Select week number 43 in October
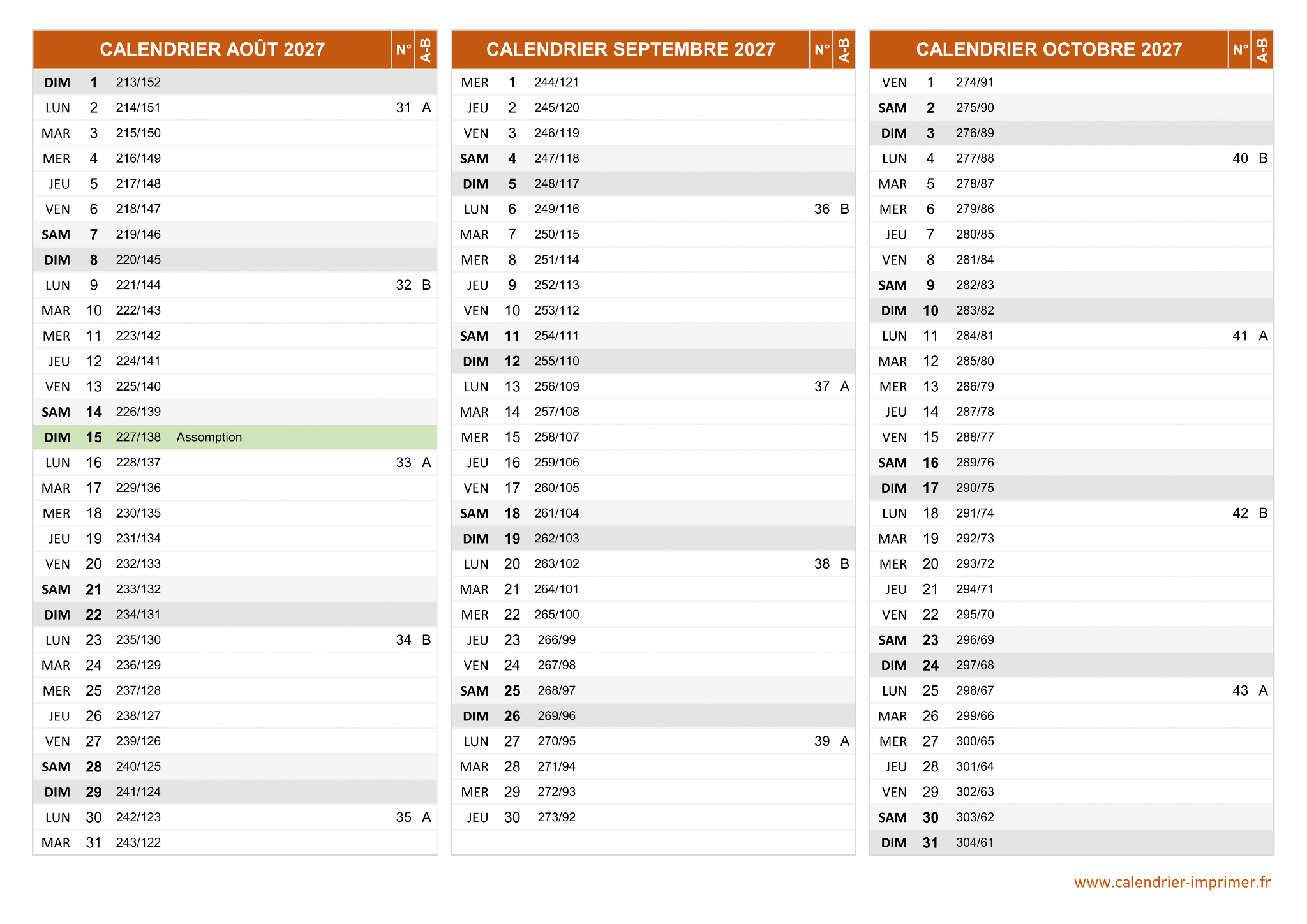1307x924 pixels. click(x=1239, y=690)
